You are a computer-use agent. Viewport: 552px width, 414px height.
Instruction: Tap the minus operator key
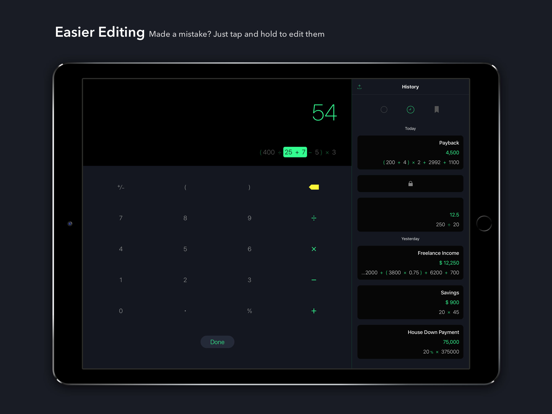[314, 280]
